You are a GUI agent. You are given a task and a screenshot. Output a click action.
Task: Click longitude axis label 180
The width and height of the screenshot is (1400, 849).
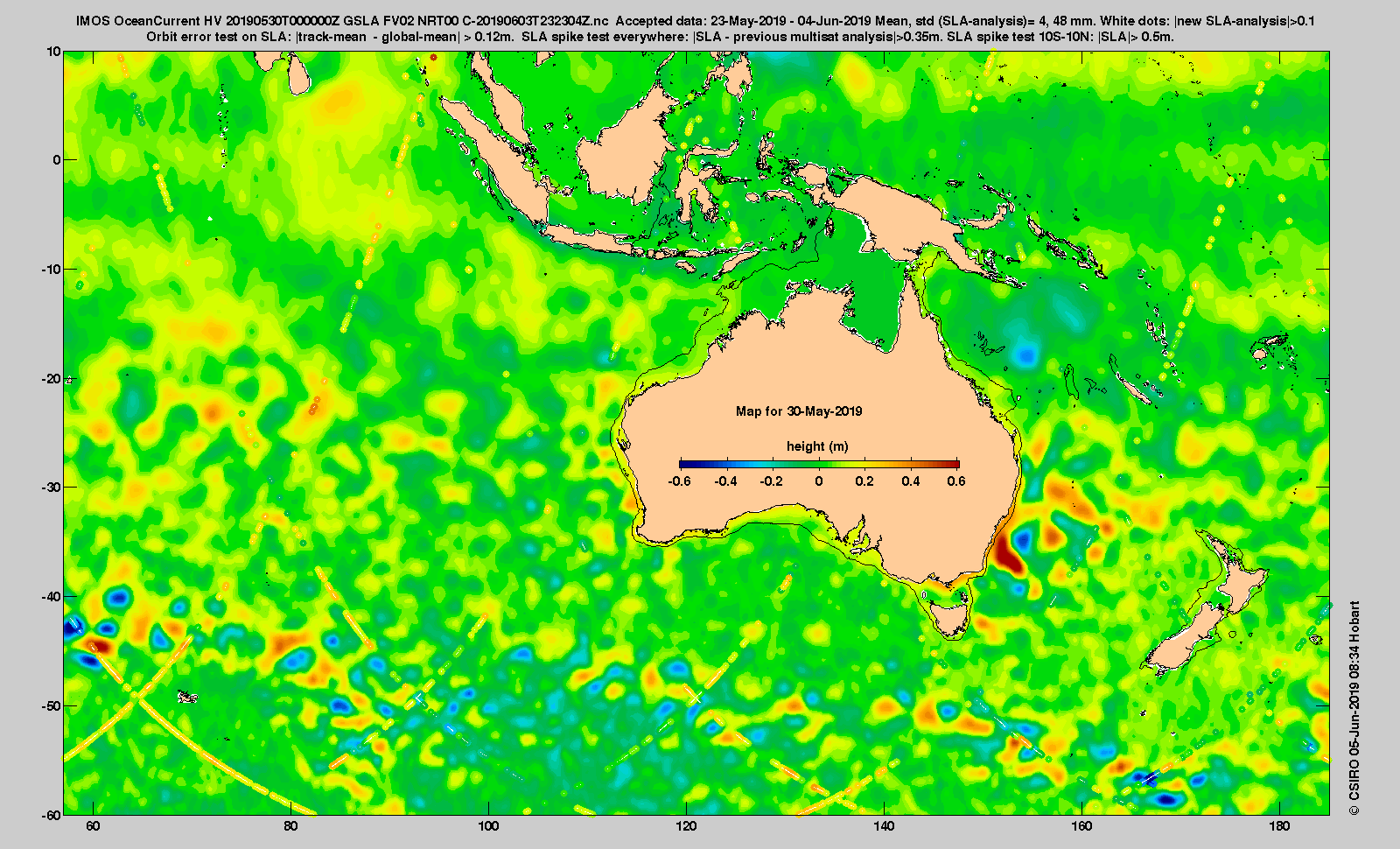tap(1279, 826)
